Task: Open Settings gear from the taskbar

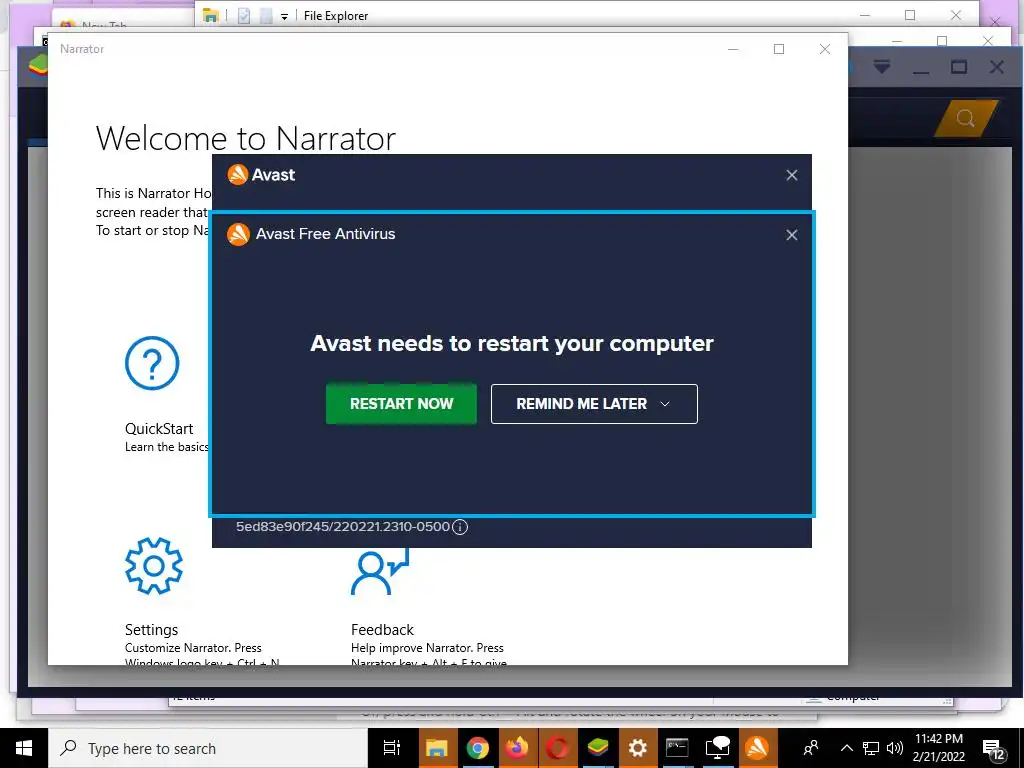Action: pos(637,748)
